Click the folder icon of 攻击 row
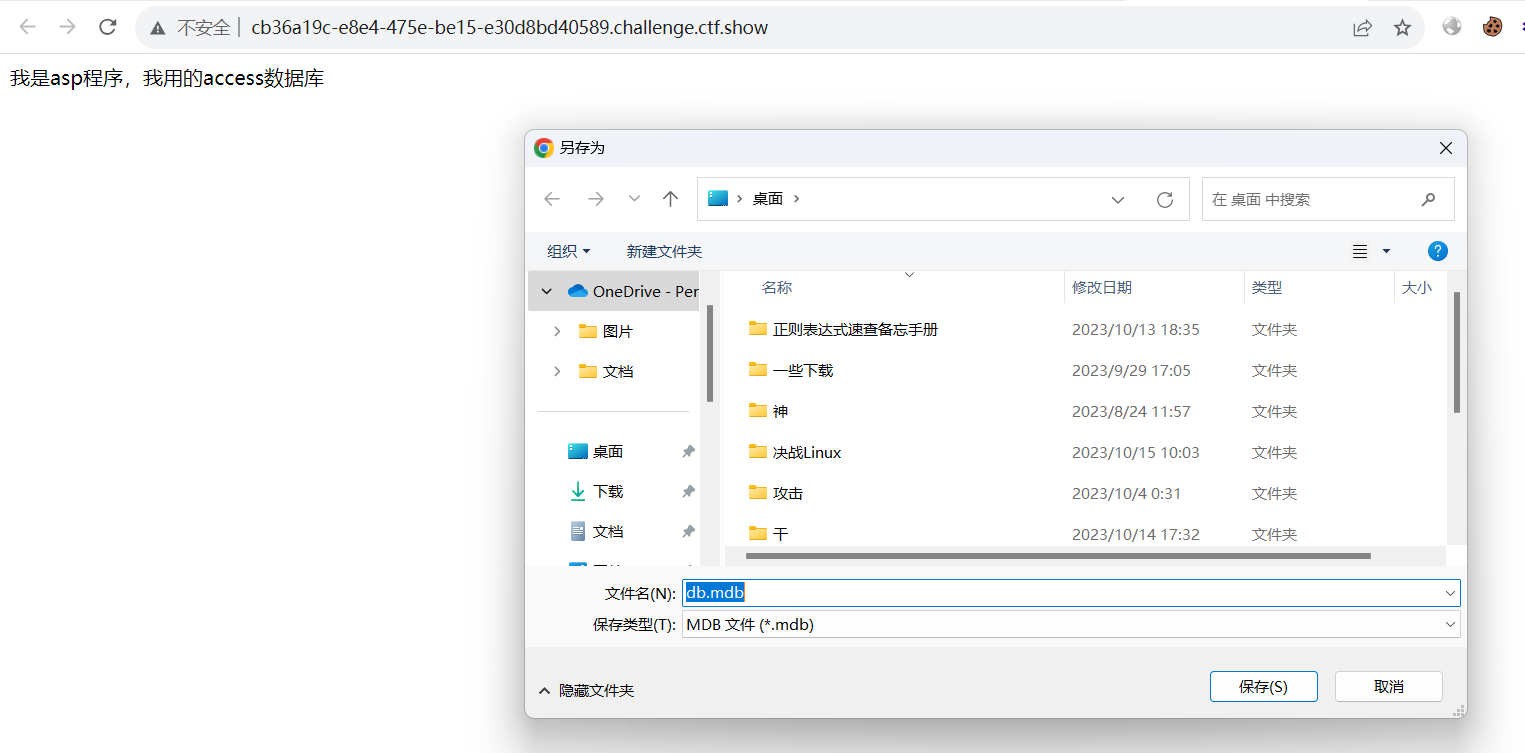Screen dimensions: 1525x753 point(758,492)
